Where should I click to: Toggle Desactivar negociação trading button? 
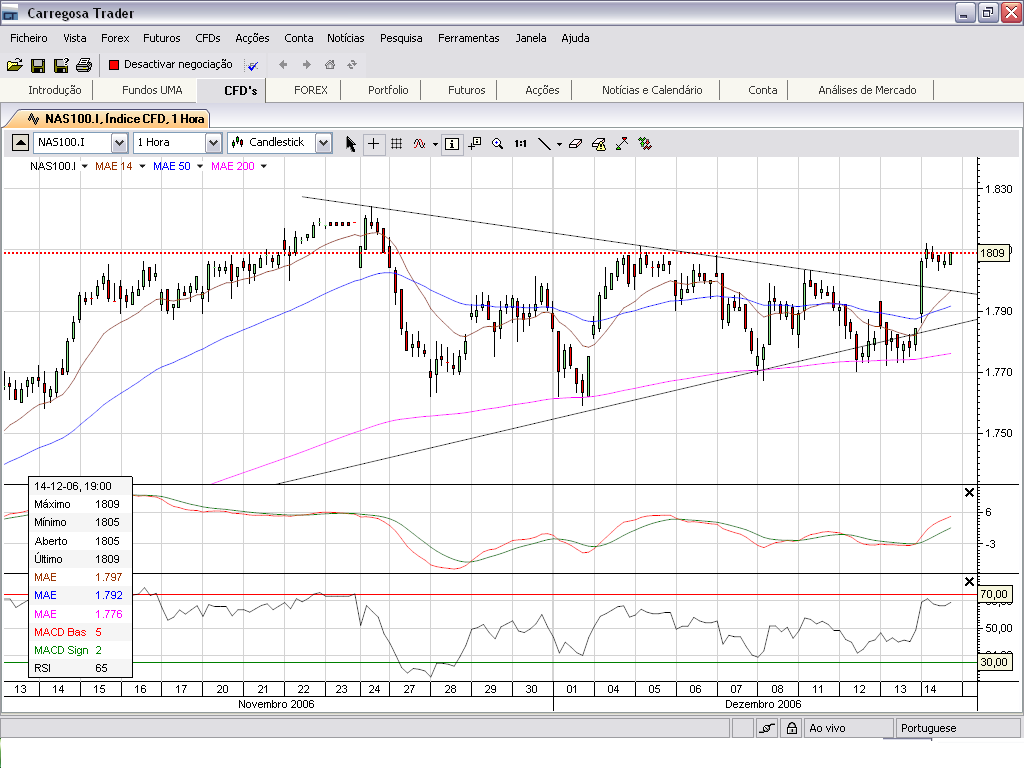(171, 64)
